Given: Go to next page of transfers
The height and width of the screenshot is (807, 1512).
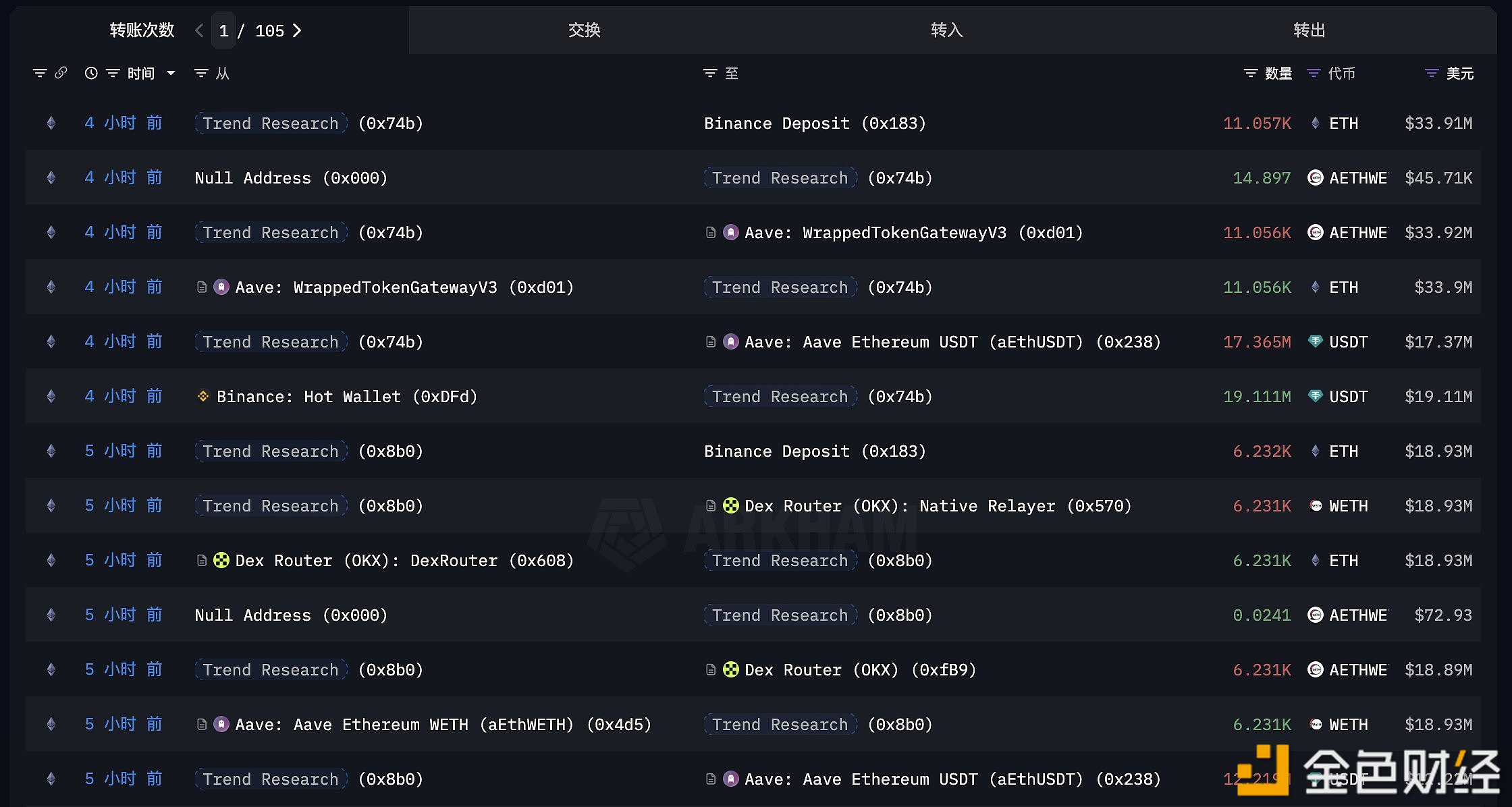Looking at the screenshot, I should (x=297, y=30).
